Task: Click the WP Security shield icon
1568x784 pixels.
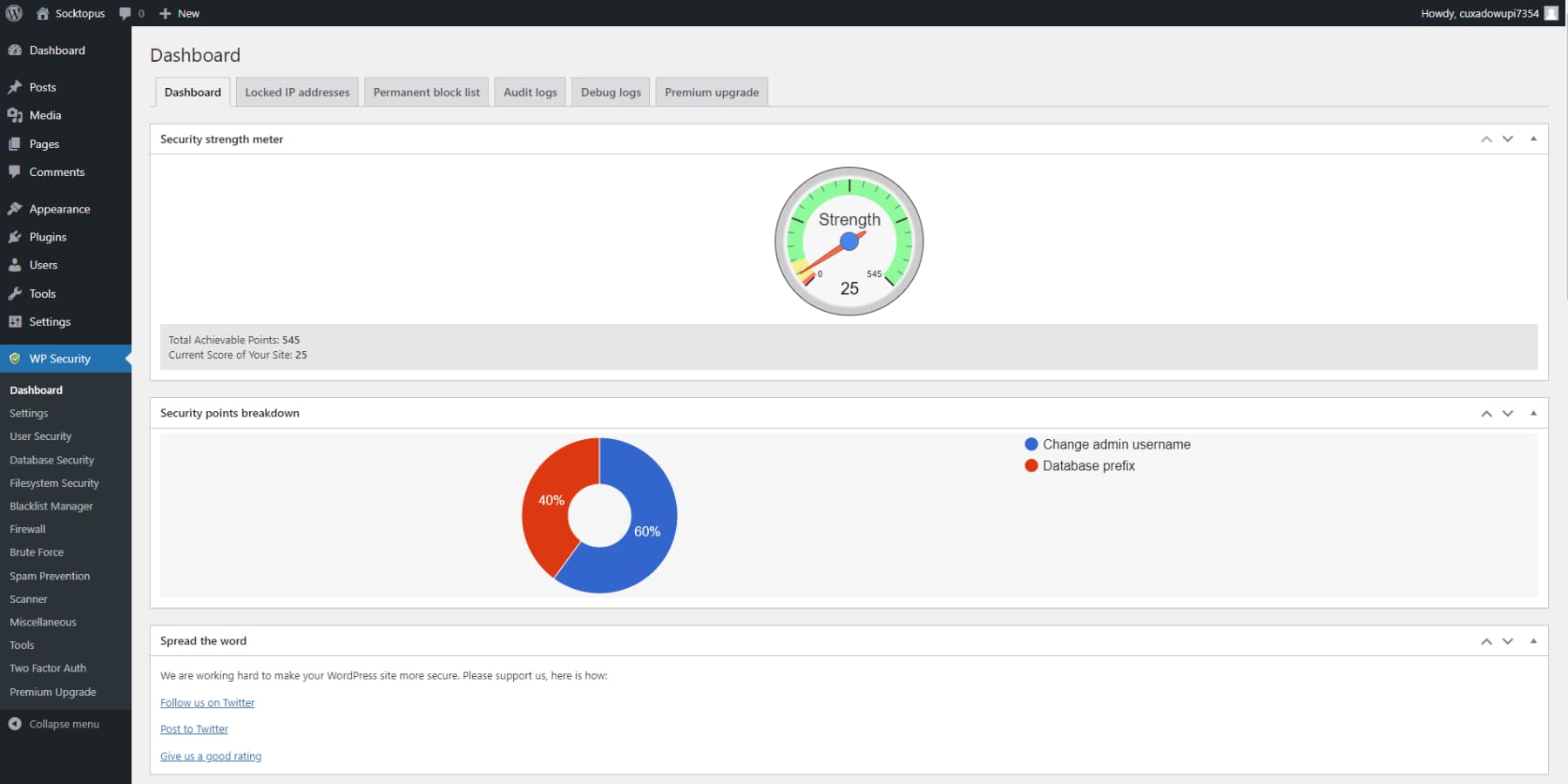Action: pyautogui.click(x=15, y=358)
